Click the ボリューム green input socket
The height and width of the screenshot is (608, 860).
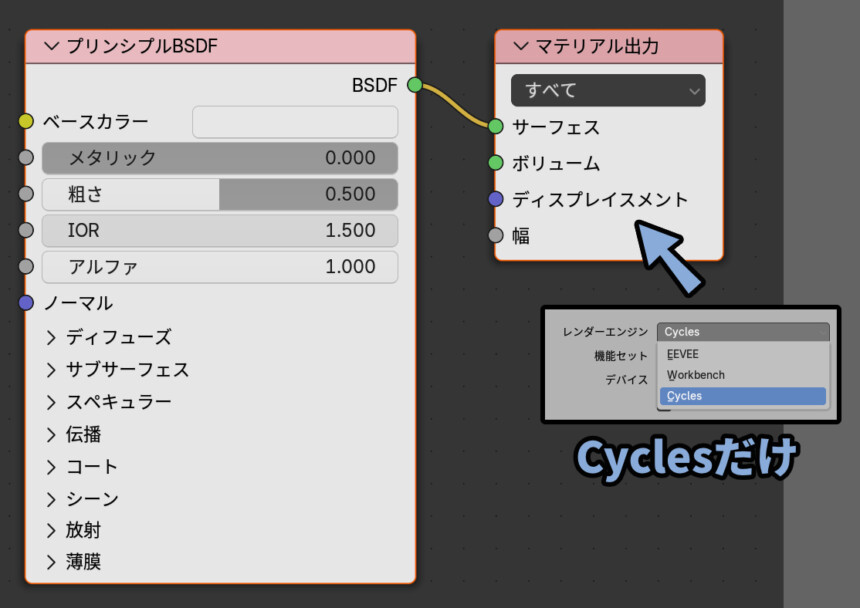[x=496, y=163]
